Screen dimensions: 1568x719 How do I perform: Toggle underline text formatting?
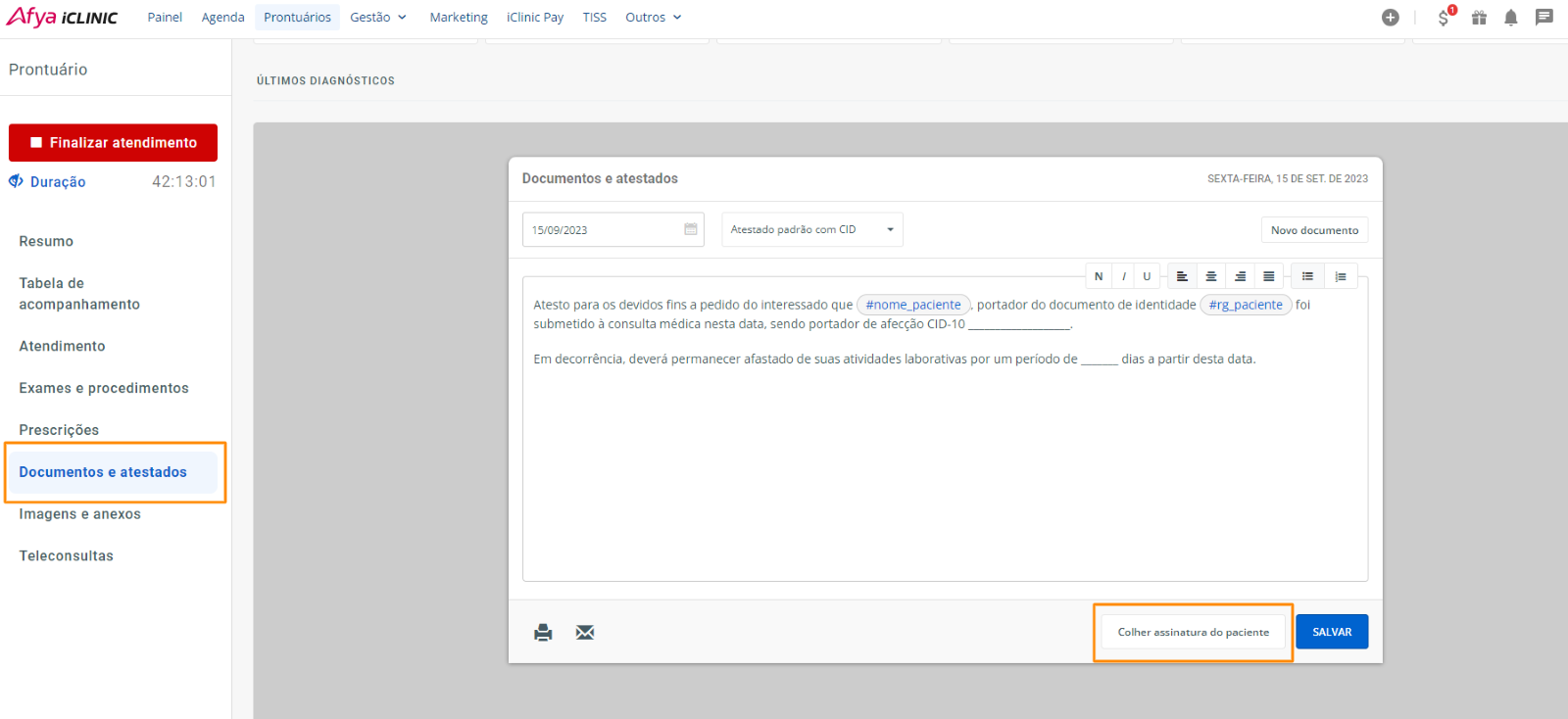pos(1147,276)
